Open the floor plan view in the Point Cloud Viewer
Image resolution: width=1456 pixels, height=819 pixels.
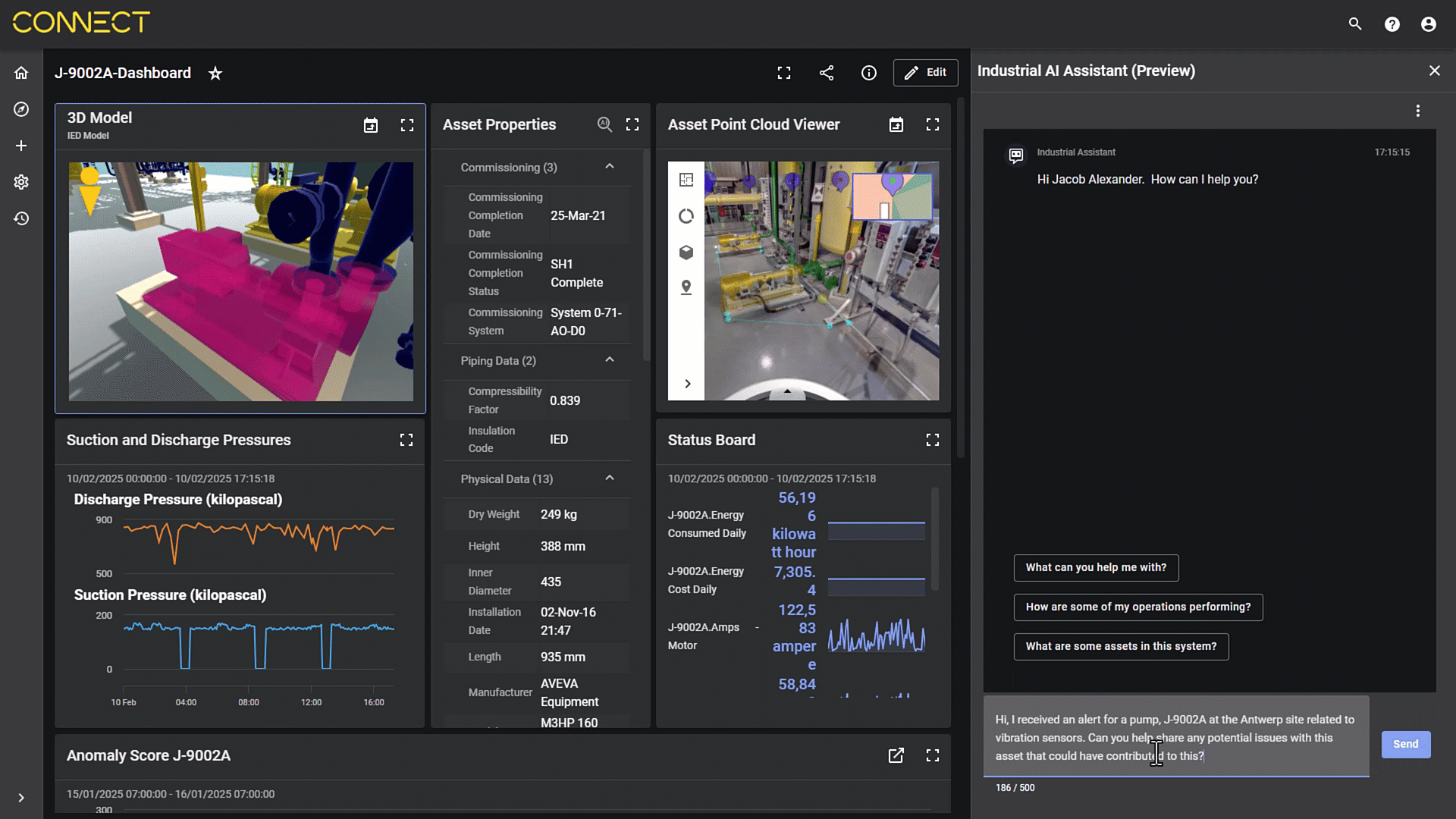[x=686, y=180]
